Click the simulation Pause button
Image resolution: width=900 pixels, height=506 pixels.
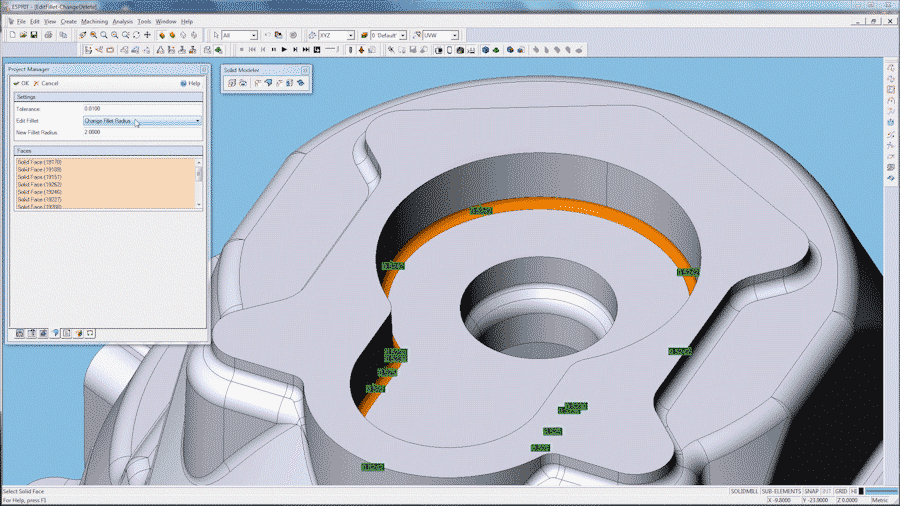pos(274,50)
